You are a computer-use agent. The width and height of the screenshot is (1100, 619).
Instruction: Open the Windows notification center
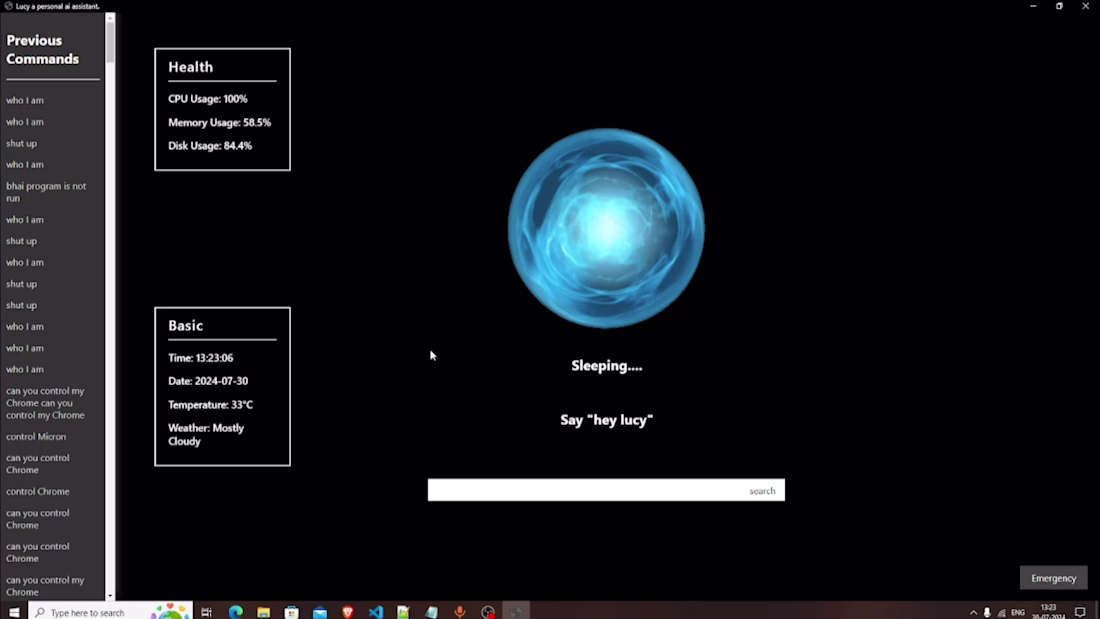click(x=1080, y=613)
